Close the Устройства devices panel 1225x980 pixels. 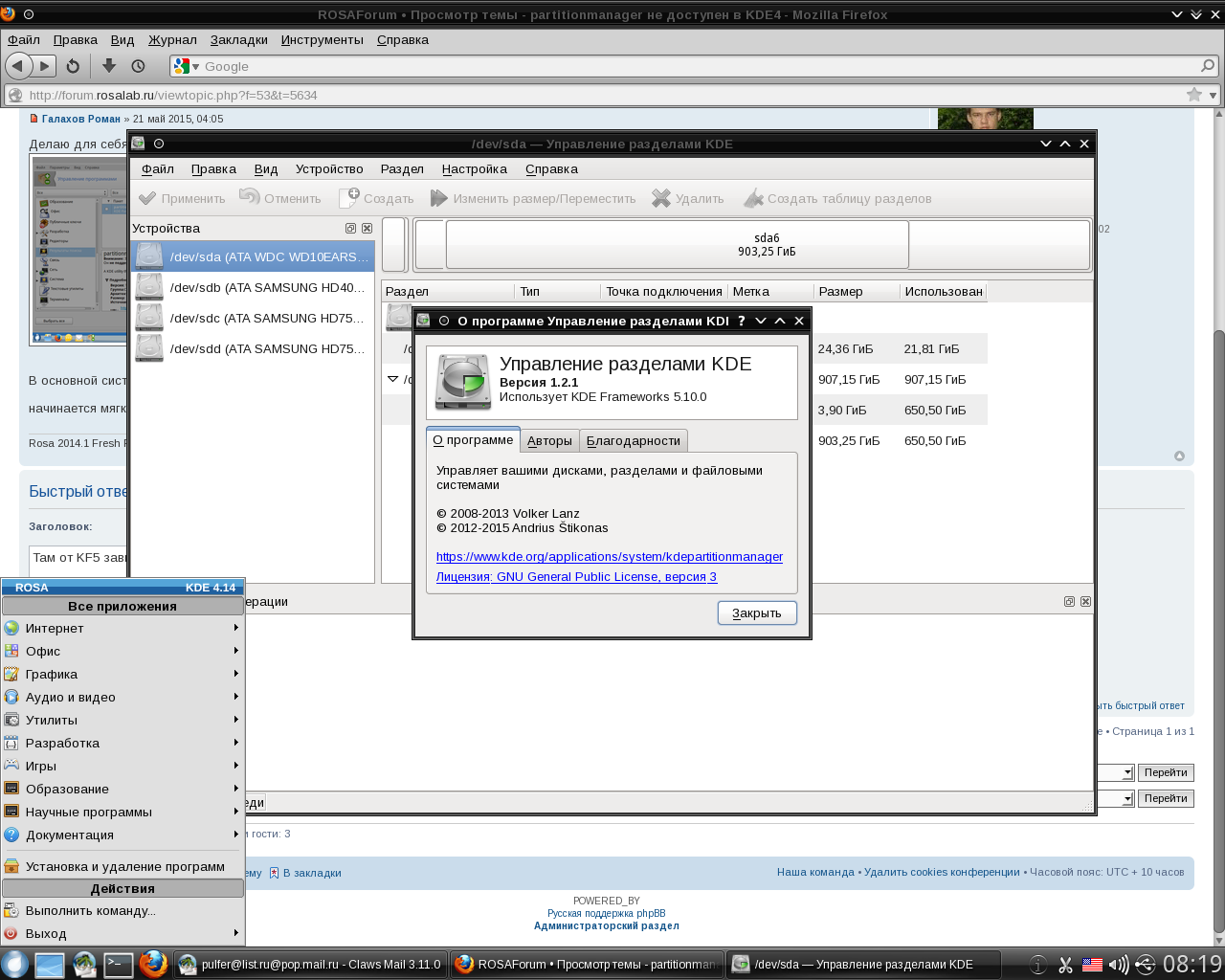click(x=367, y=229)
